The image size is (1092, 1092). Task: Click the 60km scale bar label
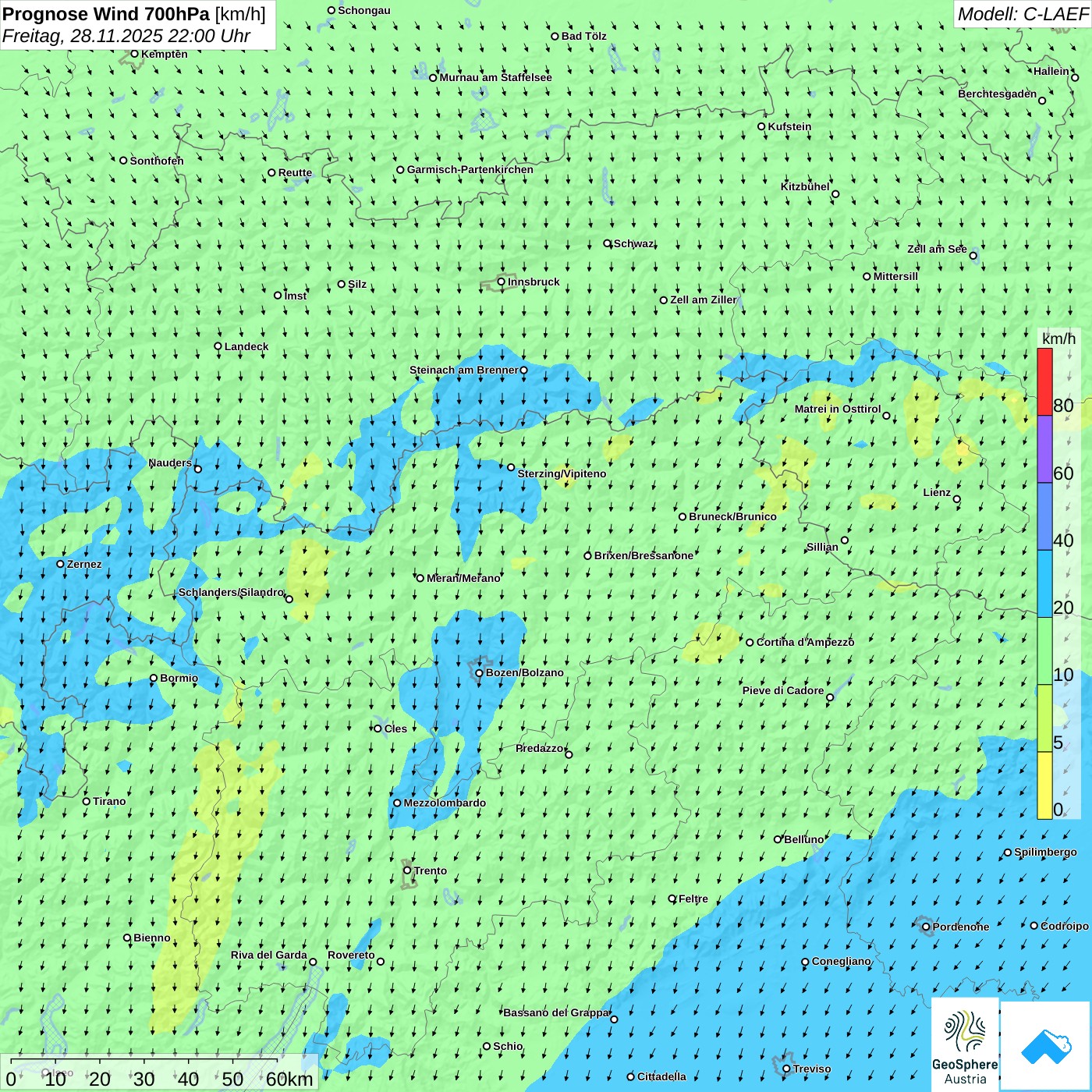coord(289,1079)
